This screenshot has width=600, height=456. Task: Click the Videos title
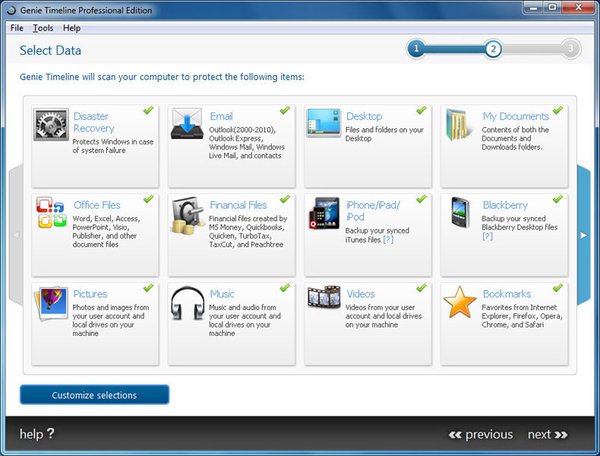pos(360,294)
